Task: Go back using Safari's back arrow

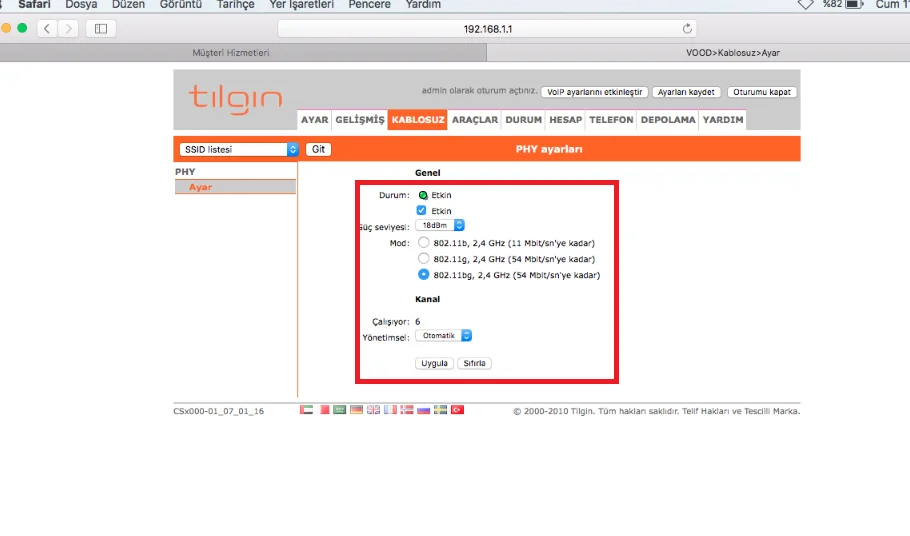Action: coord(46,28)
